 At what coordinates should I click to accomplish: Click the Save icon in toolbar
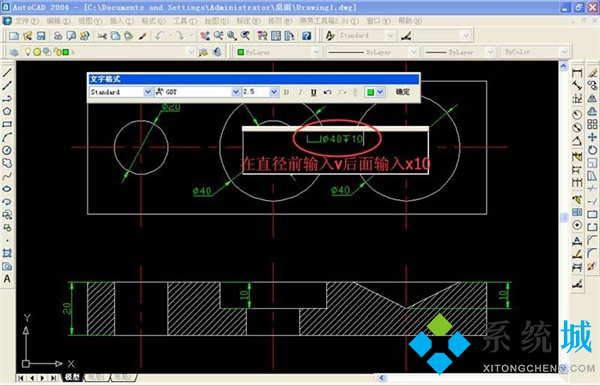coord(41,36)
